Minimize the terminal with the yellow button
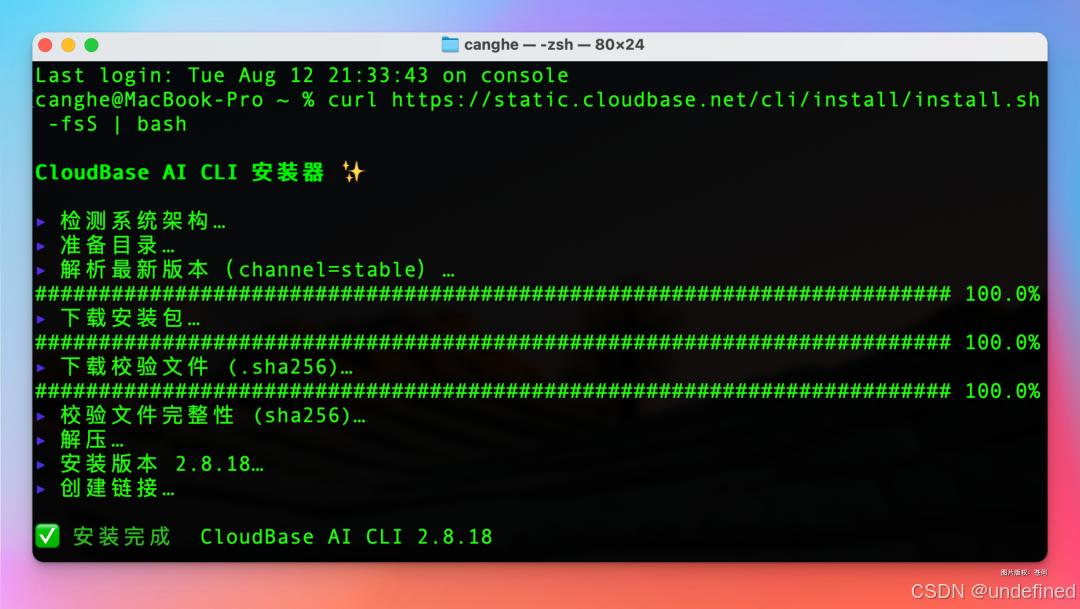 (x=68, y=45)
